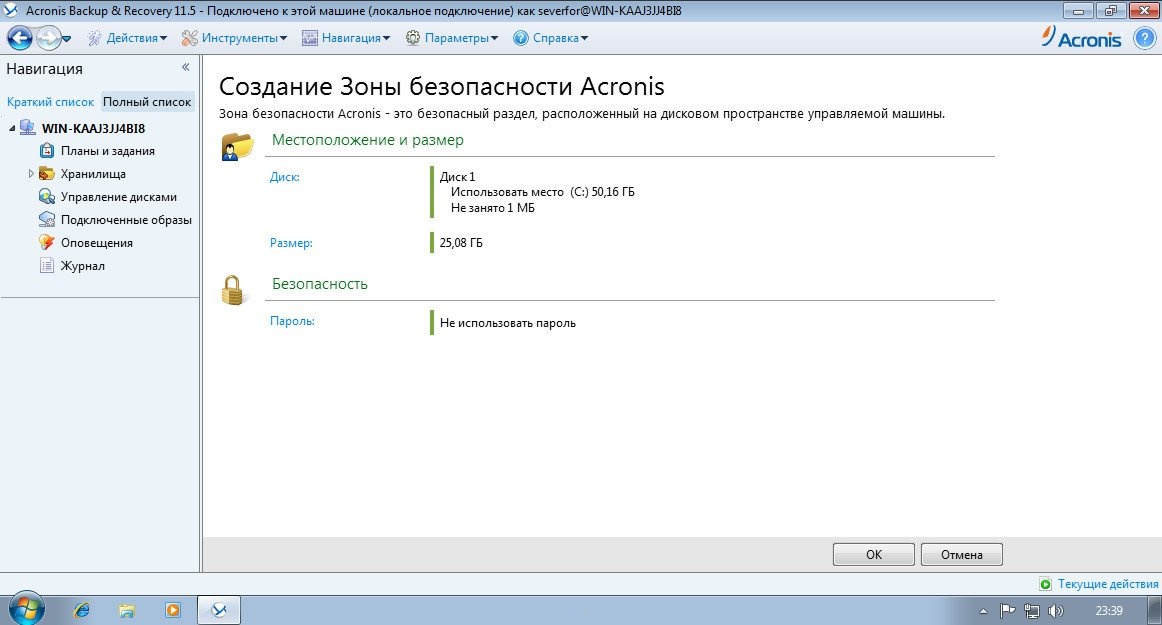Go back with the blue back arrow
Image resolution: width=1162 pixels, height=625 pixels.
point(20,38)
